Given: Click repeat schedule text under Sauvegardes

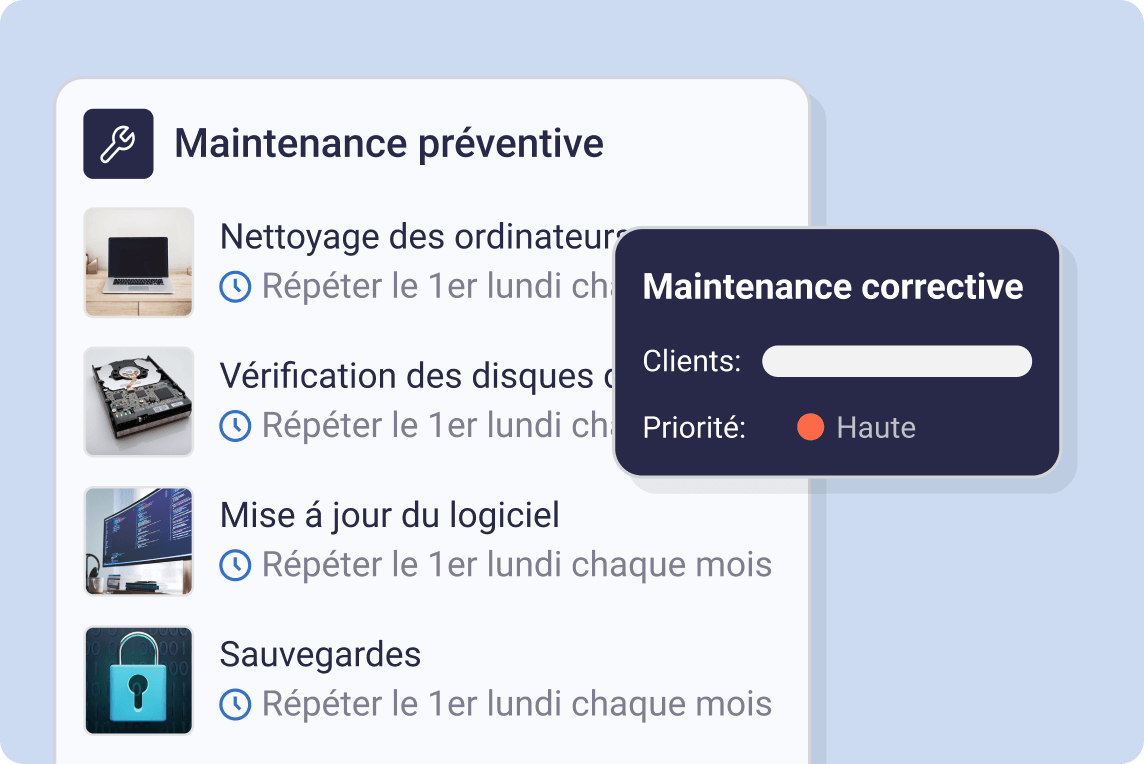Looking at the screenshot, I should tap(516, 704).
